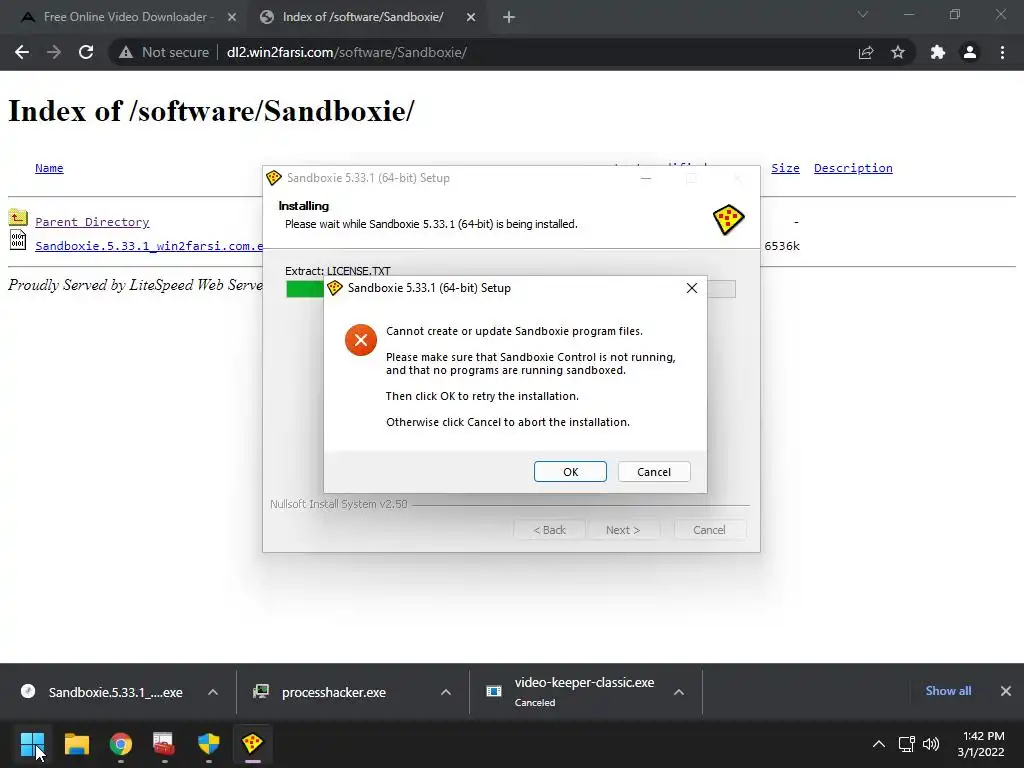Sort listing by Size column
Image resolution: width=1024 pixels, height=768 pixels.
pyautogui.click(x=785, y=168)
